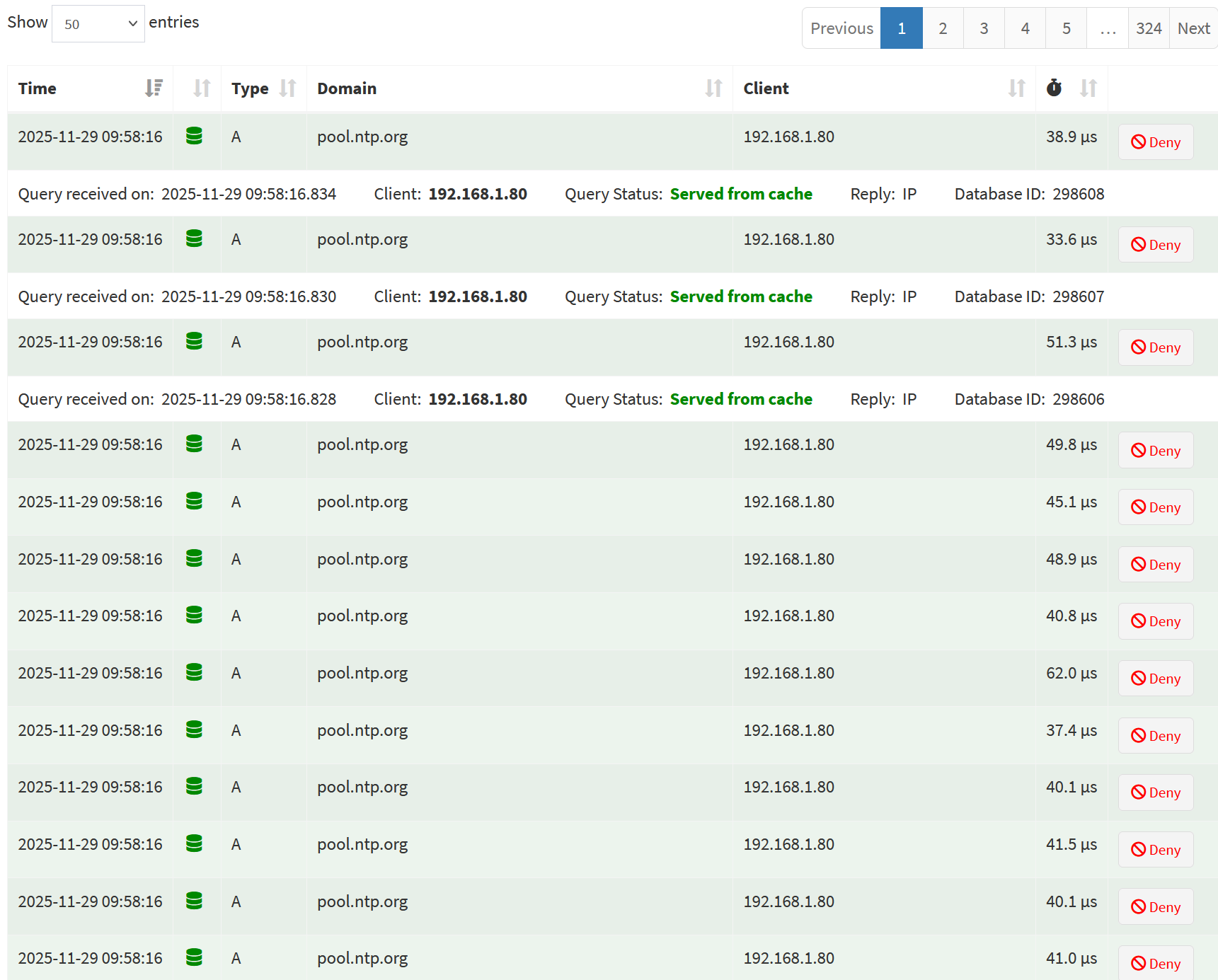Click the Served from cache status text
Screen dimensions: 1218x980
pyautogui.click(x=741, y=193)
